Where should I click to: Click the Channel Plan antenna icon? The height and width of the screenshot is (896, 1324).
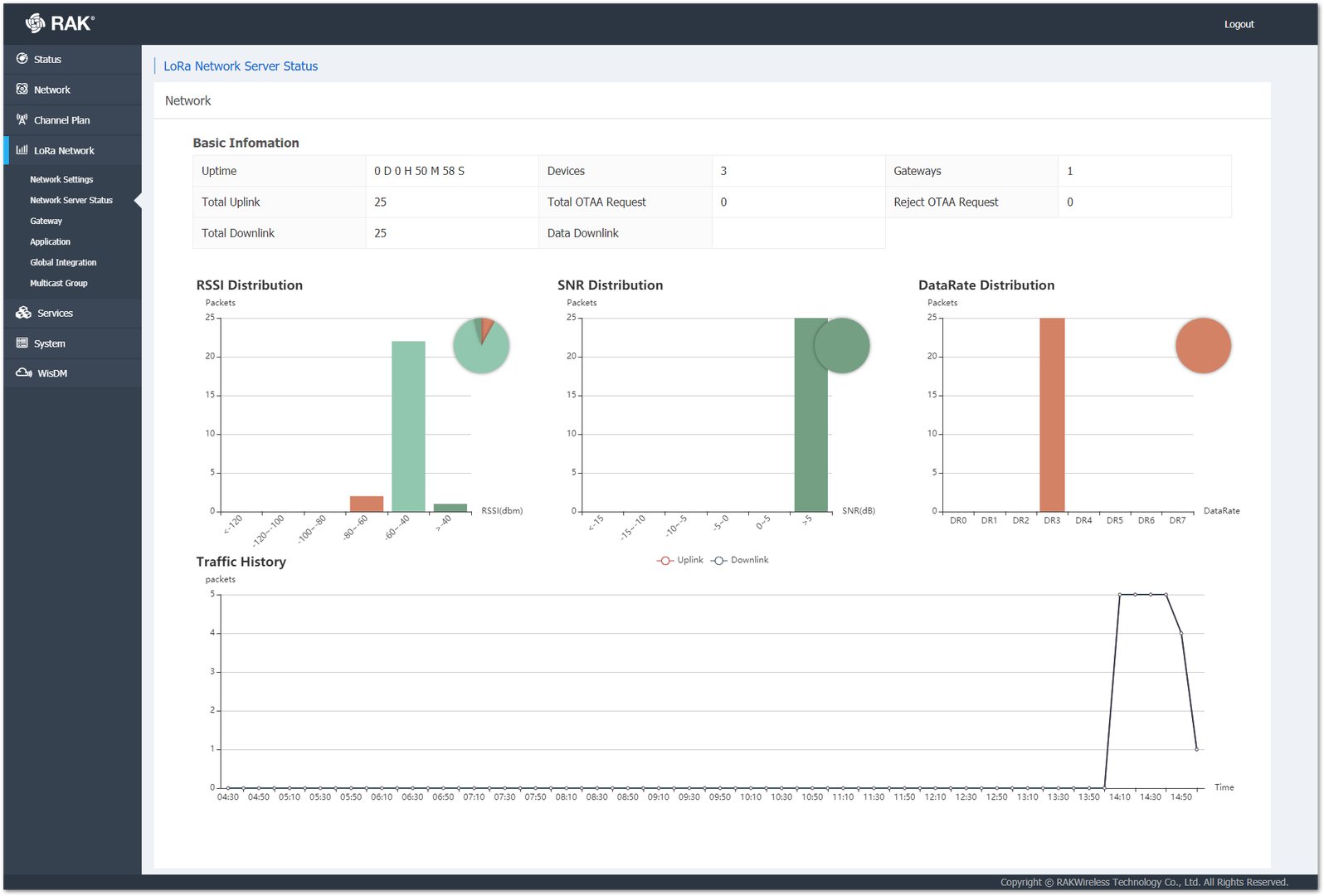(22, 119)
